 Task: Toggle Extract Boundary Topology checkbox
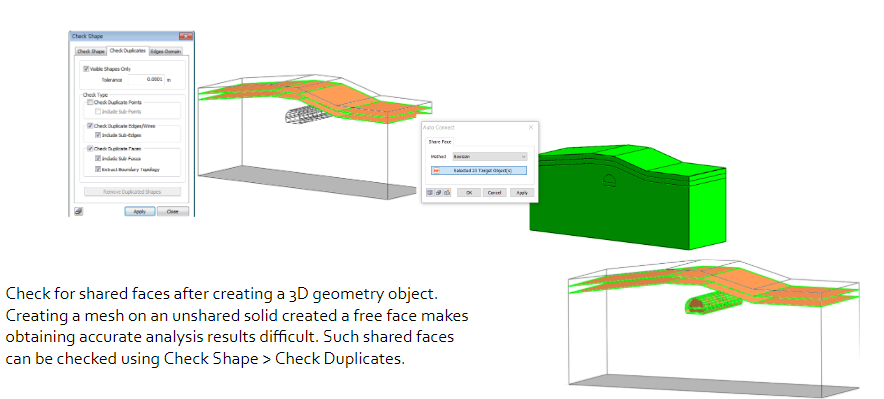point(98,169)
